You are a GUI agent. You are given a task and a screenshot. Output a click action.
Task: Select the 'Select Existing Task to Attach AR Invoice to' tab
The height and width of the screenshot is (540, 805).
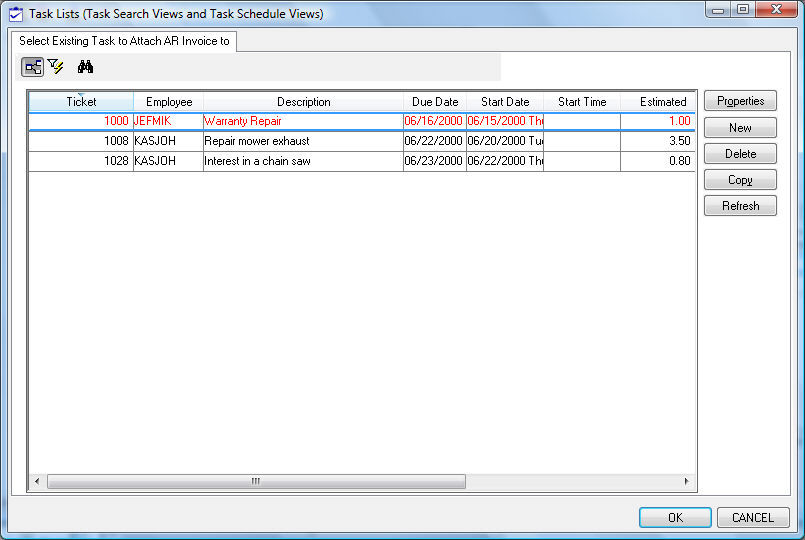(124, 41)
